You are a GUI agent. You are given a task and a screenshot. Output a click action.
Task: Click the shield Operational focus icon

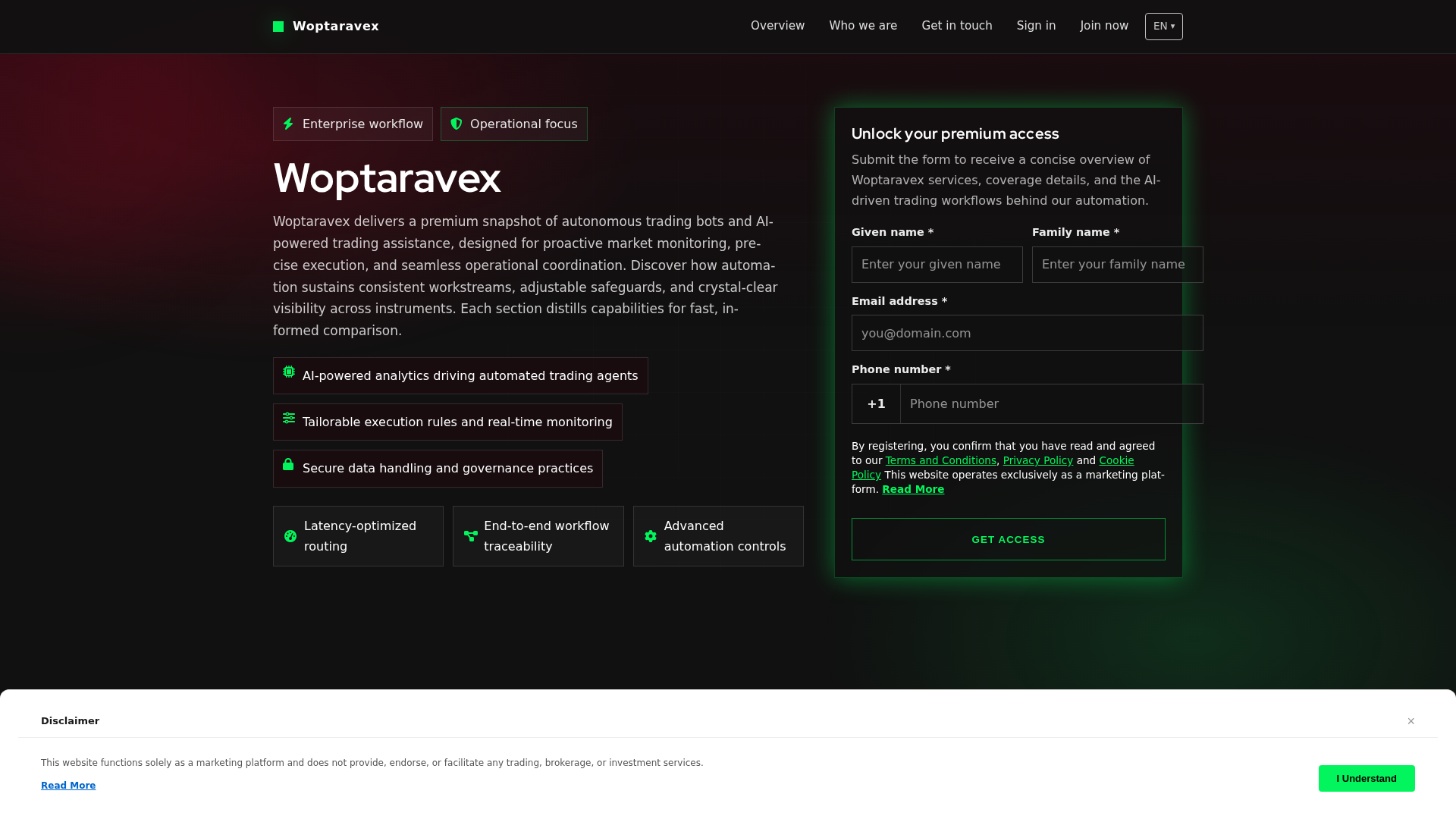tap(457, 124)
